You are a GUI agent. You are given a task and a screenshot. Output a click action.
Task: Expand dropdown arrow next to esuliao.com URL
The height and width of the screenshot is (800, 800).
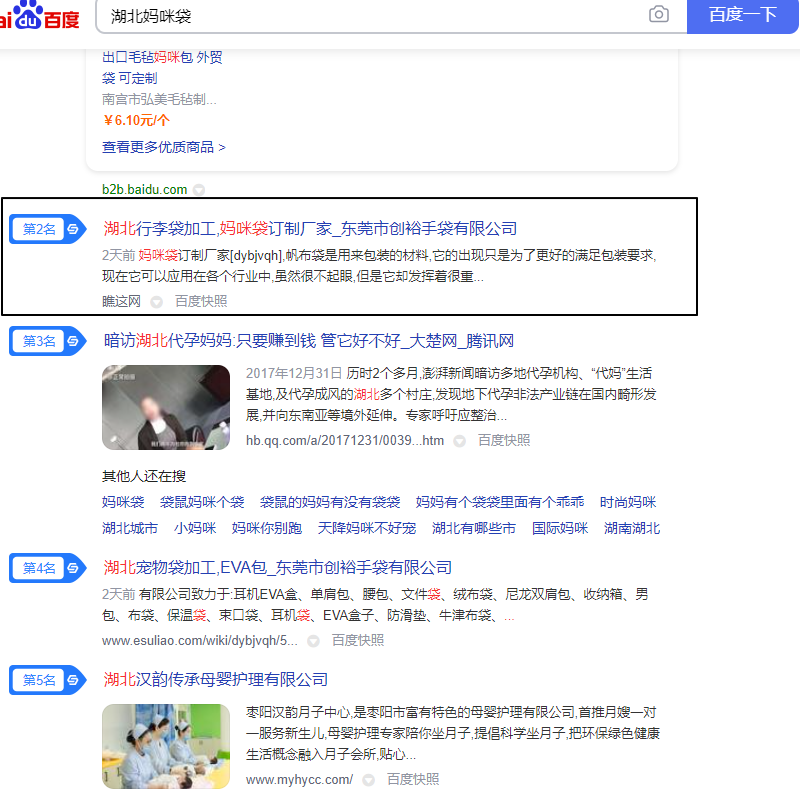(x=313, y=641)
